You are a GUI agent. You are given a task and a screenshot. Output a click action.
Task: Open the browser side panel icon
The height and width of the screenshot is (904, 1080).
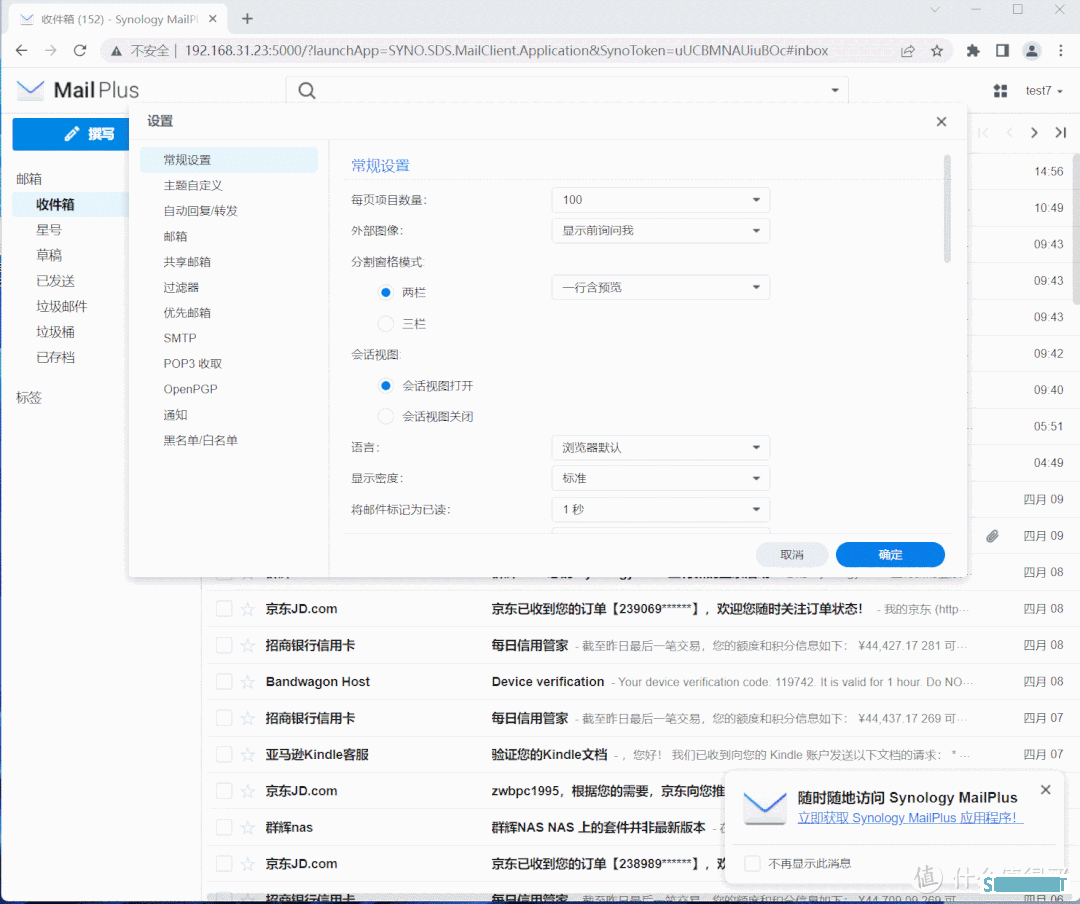pos(1002,50)
